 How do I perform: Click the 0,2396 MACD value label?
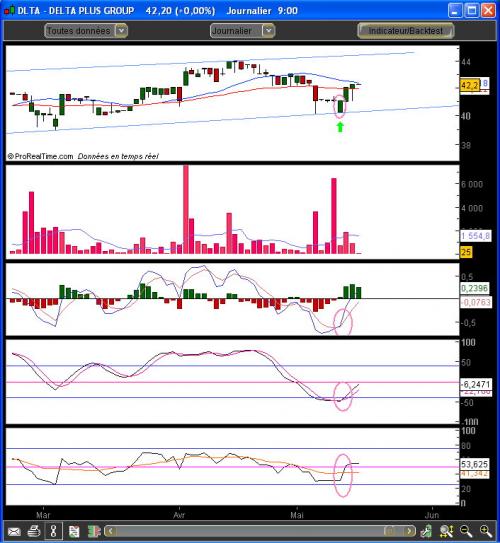[474, 288]
